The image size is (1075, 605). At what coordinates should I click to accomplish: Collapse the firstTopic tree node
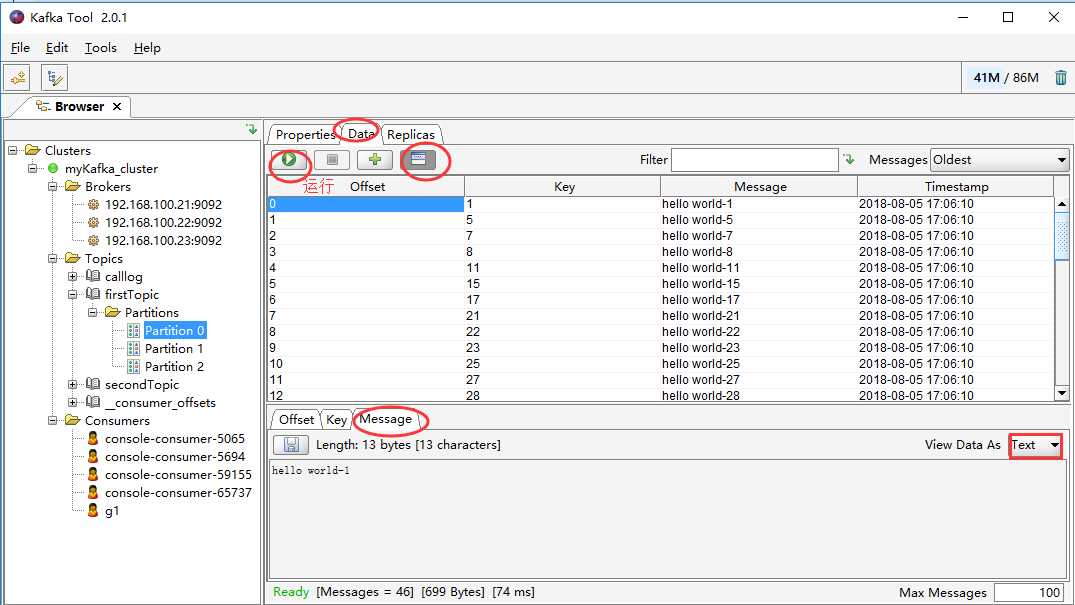coord(73,295)
